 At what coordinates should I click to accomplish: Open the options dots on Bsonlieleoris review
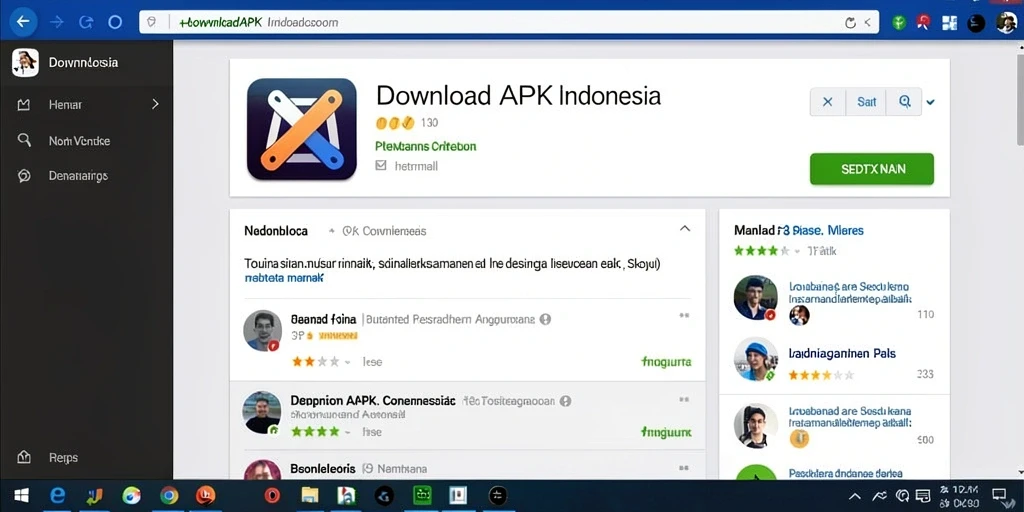point(684,468)
